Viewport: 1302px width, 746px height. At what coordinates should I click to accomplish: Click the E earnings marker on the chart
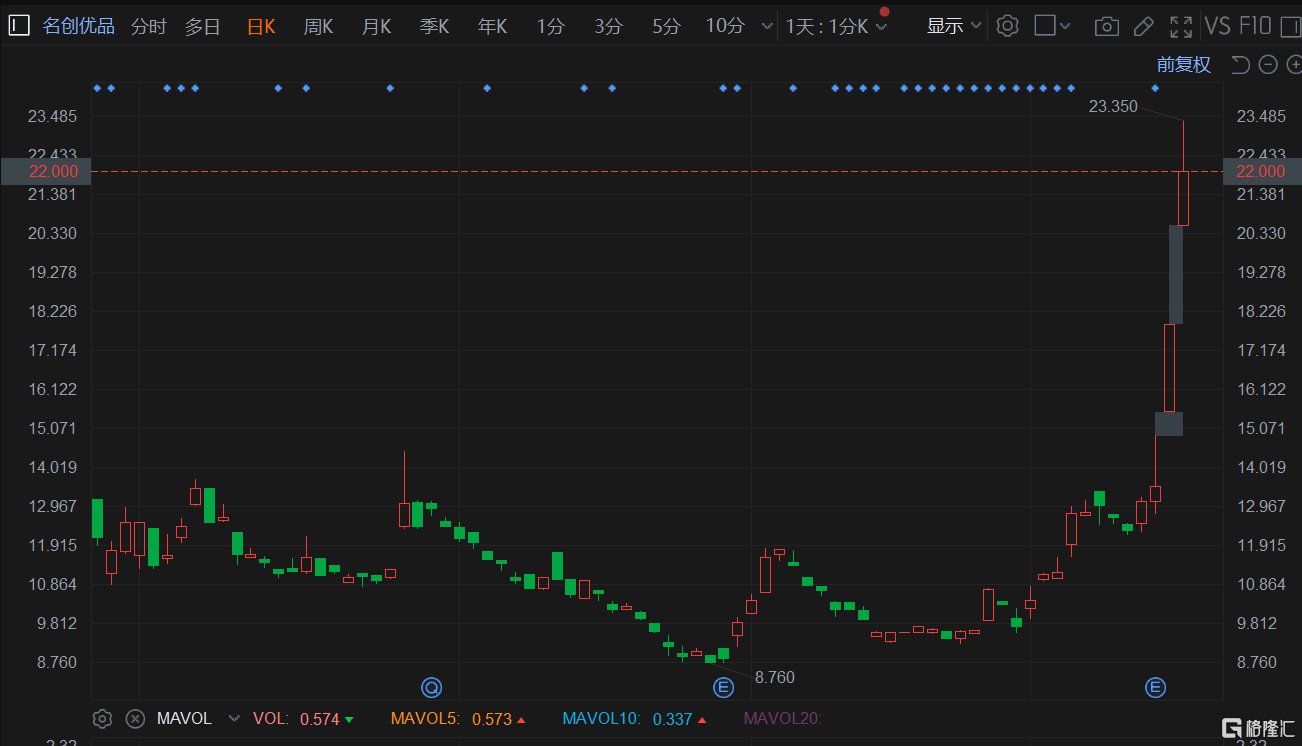pos(723,687)
